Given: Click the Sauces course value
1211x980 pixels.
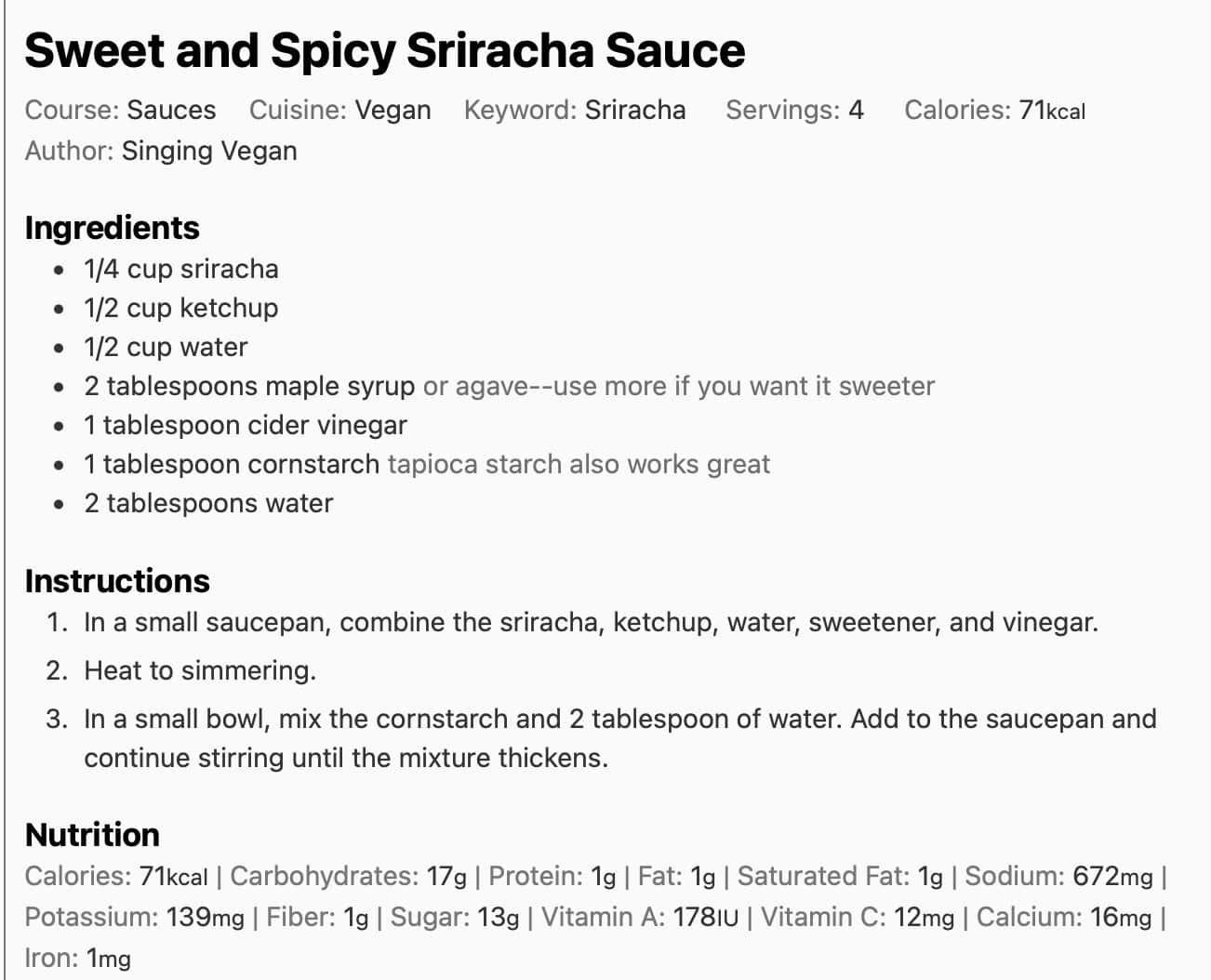Looking at the screenshot, I should pos(171,110).
